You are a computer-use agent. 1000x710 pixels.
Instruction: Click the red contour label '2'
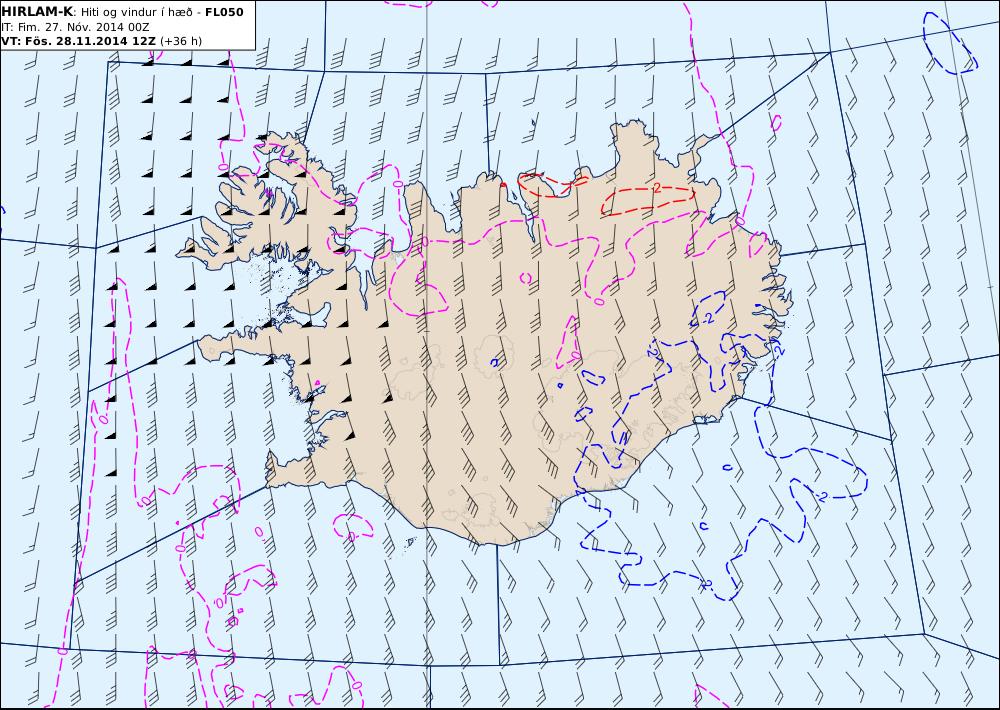pos(657,188)
